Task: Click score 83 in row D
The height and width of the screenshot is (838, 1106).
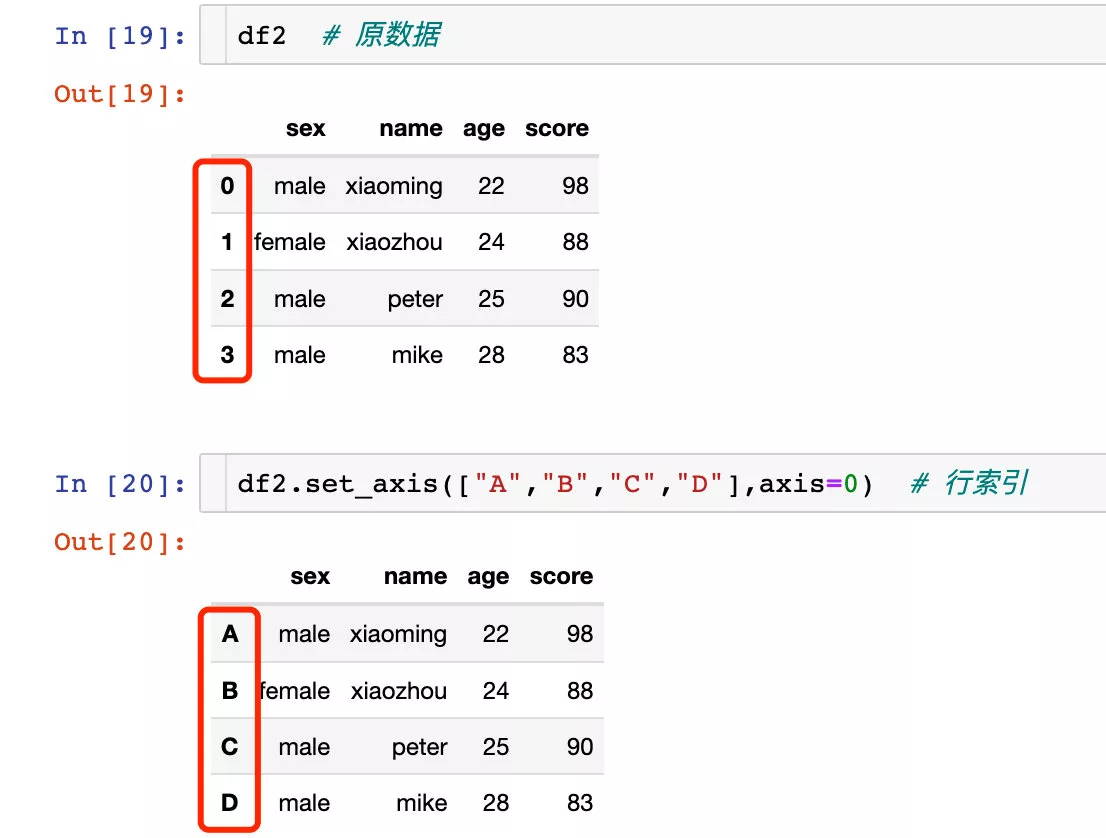Action: tap(580, 803)
